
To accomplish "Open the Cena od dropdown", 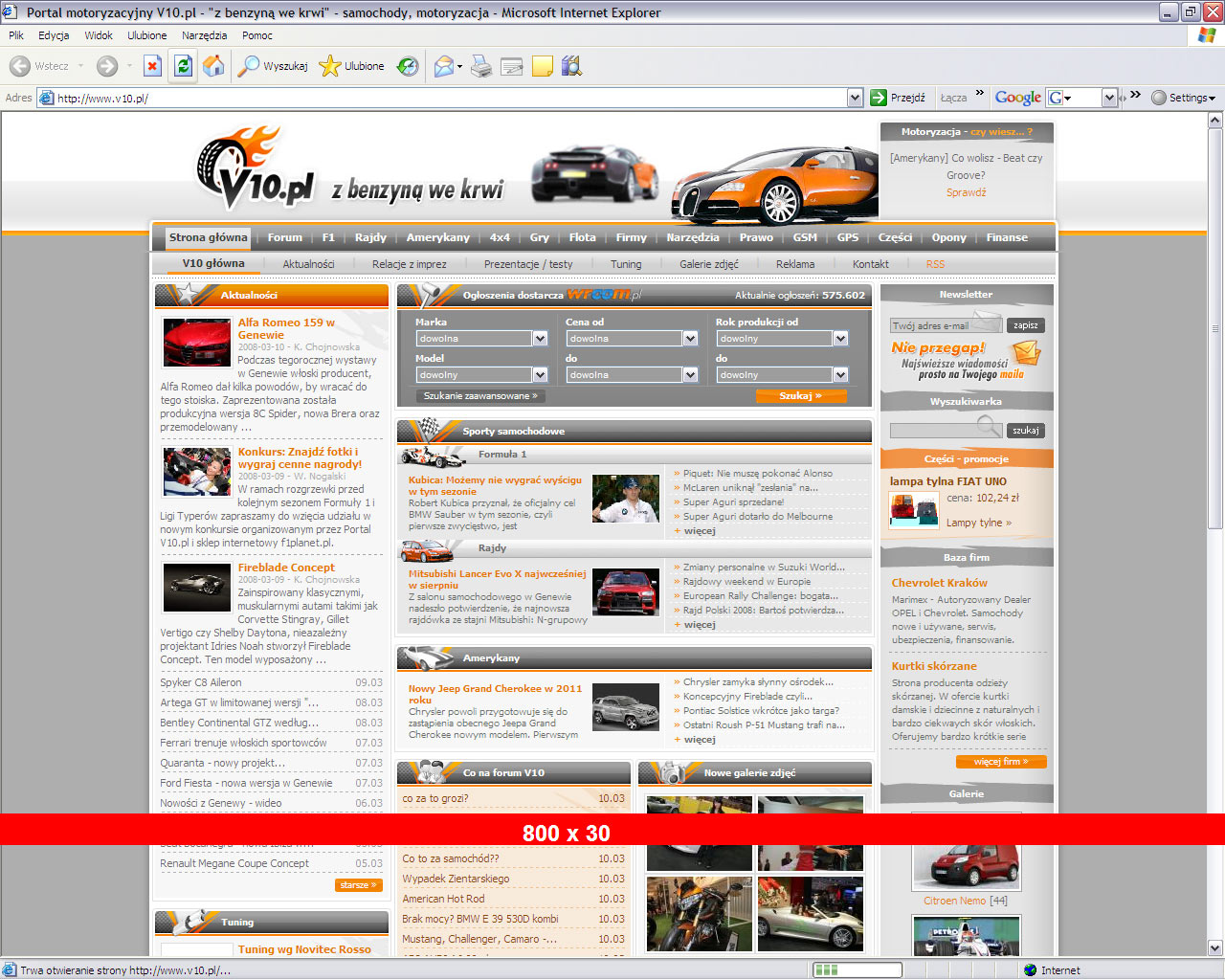I will 690,339.
